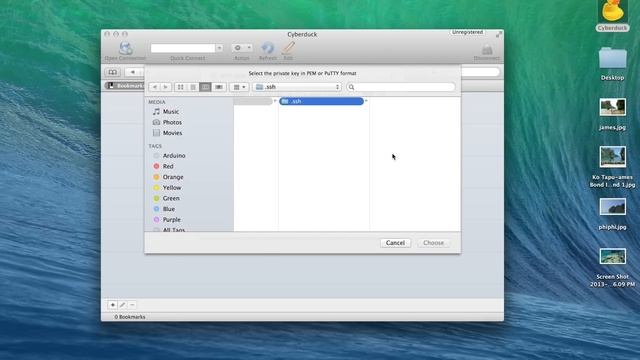
Task: Switch file dialog to column view
Action: click(205, 87)
